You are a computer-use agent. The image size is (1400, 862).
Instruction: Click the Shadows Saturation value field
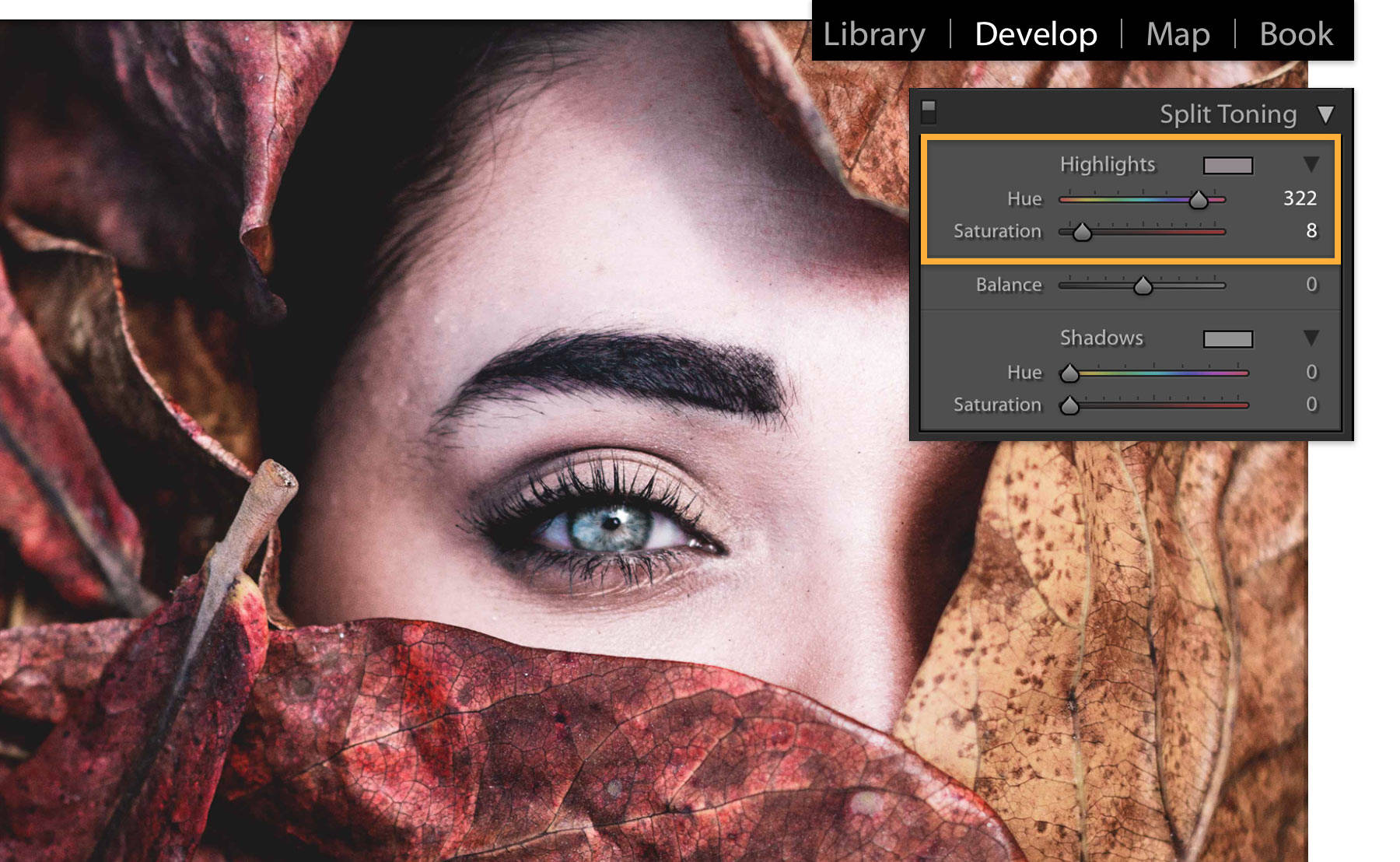[1311, 405]
